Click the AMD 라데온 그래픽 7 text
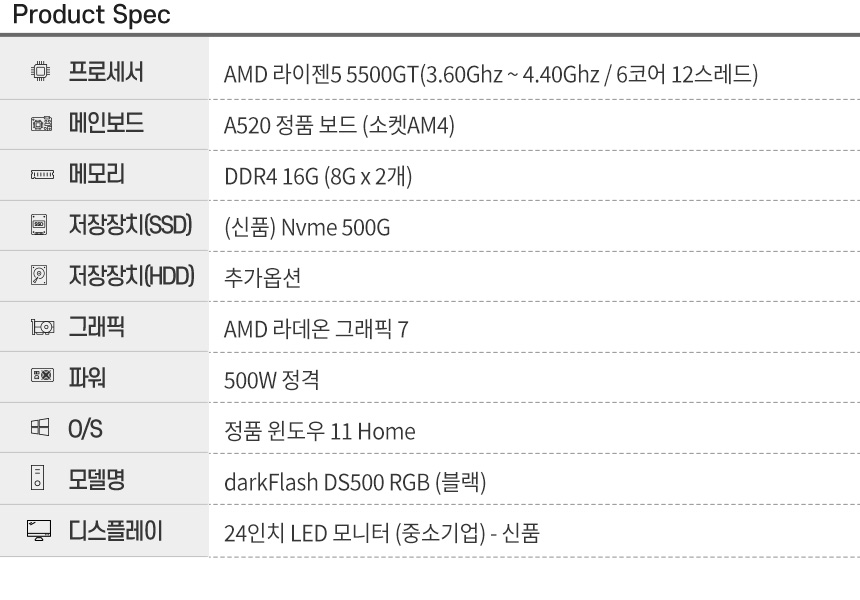 316,331
